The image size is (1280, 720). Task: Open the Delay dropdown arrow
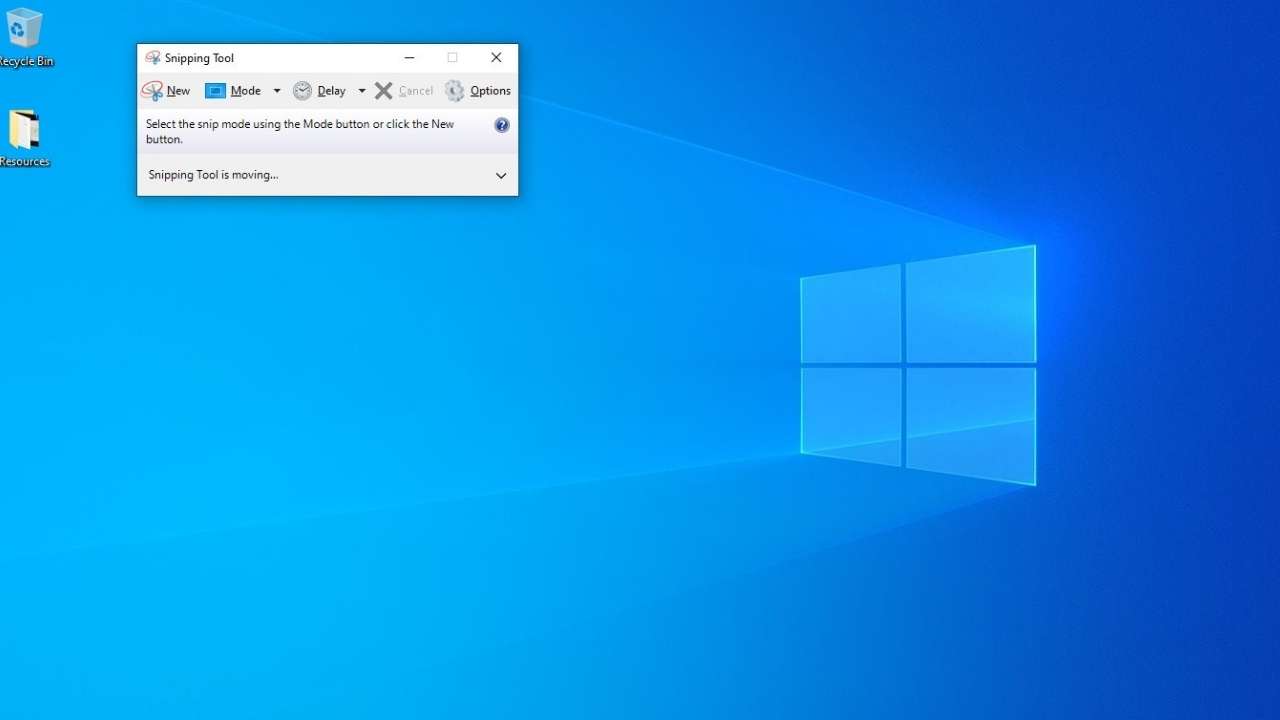pyautogui.click(x=363, y=91)
